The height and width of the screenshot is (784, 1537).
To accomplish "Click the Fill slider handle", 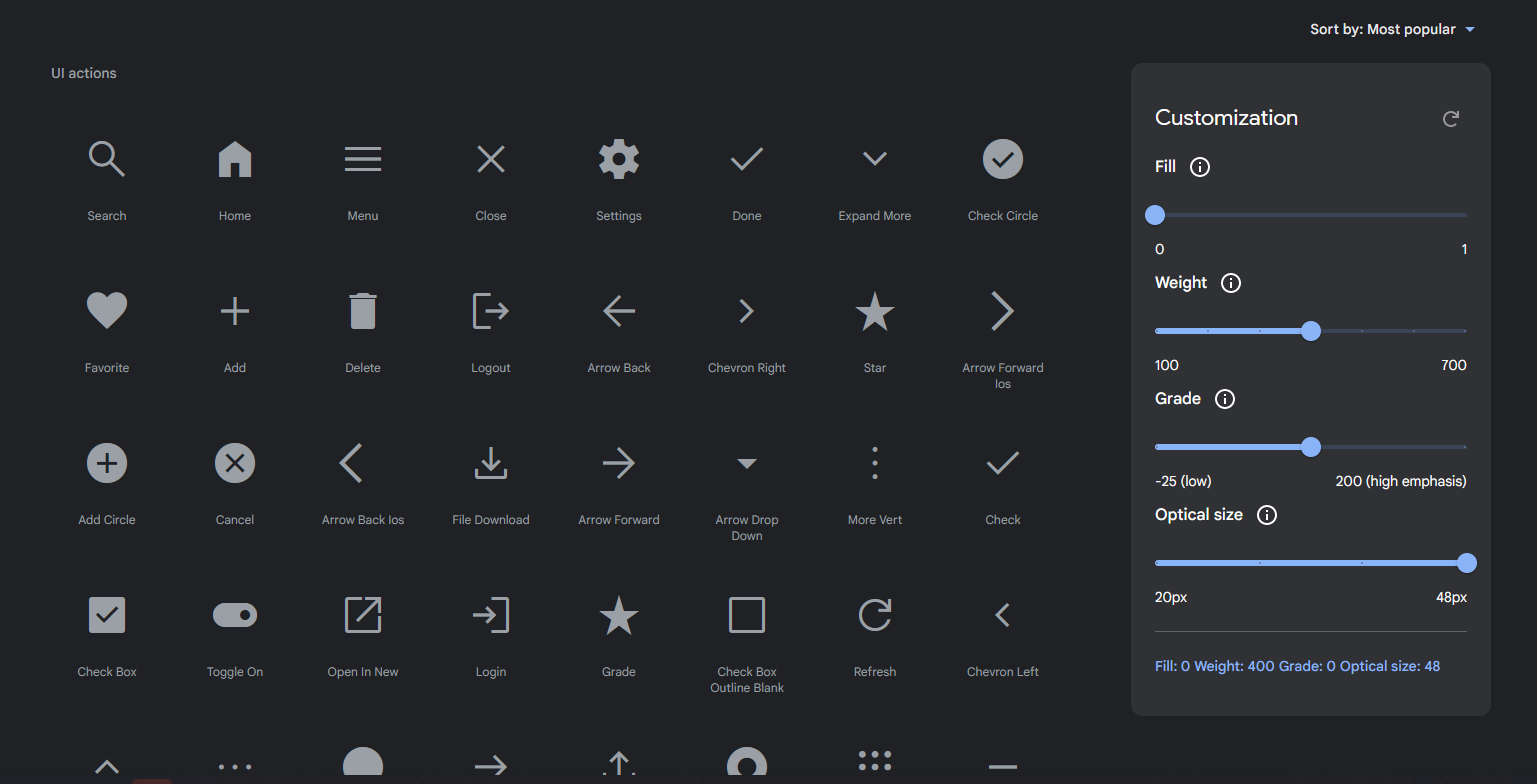I will [x=1155, y=215].
